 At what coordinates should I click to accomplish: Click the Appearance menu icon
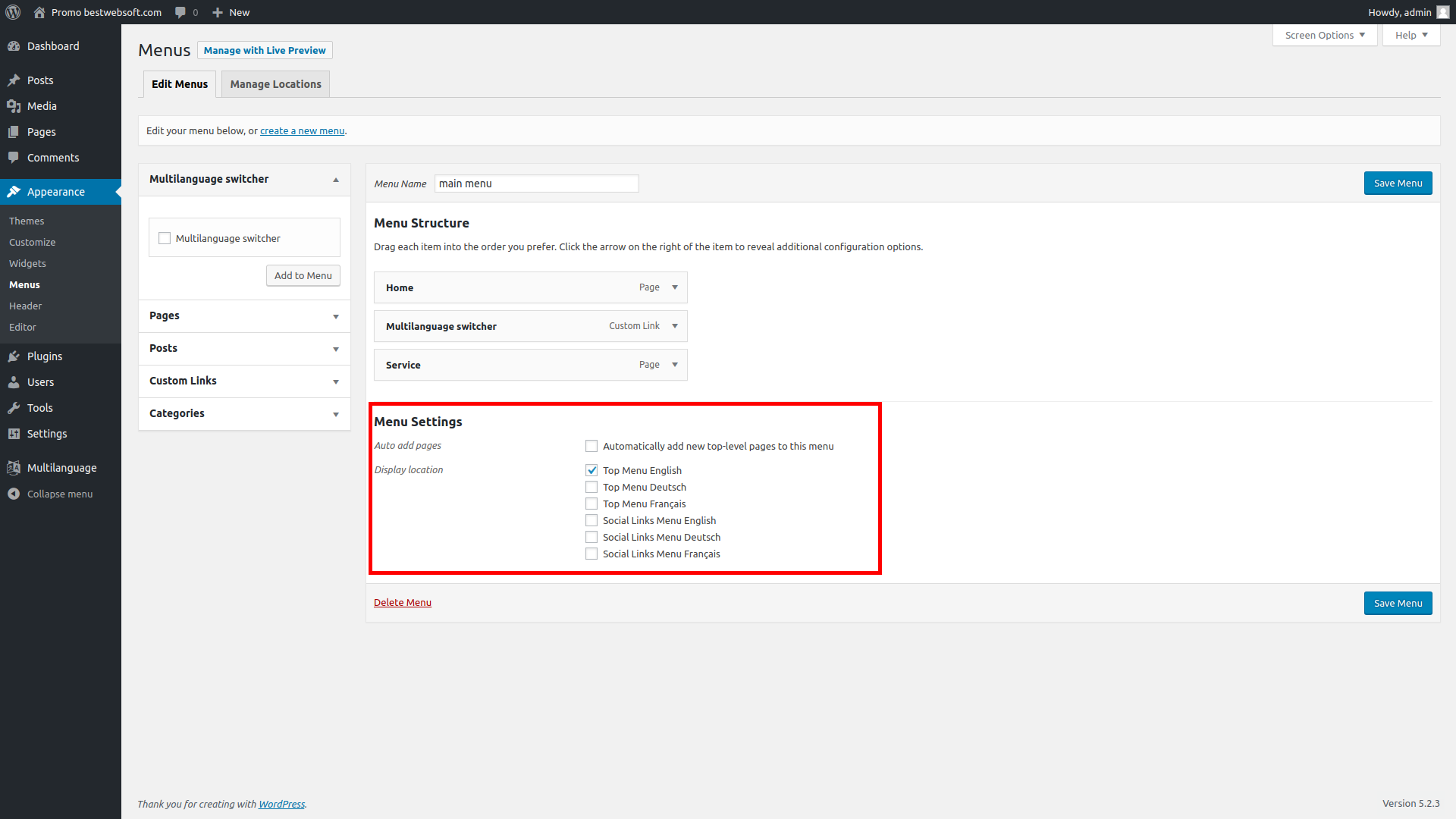point(15,191)
